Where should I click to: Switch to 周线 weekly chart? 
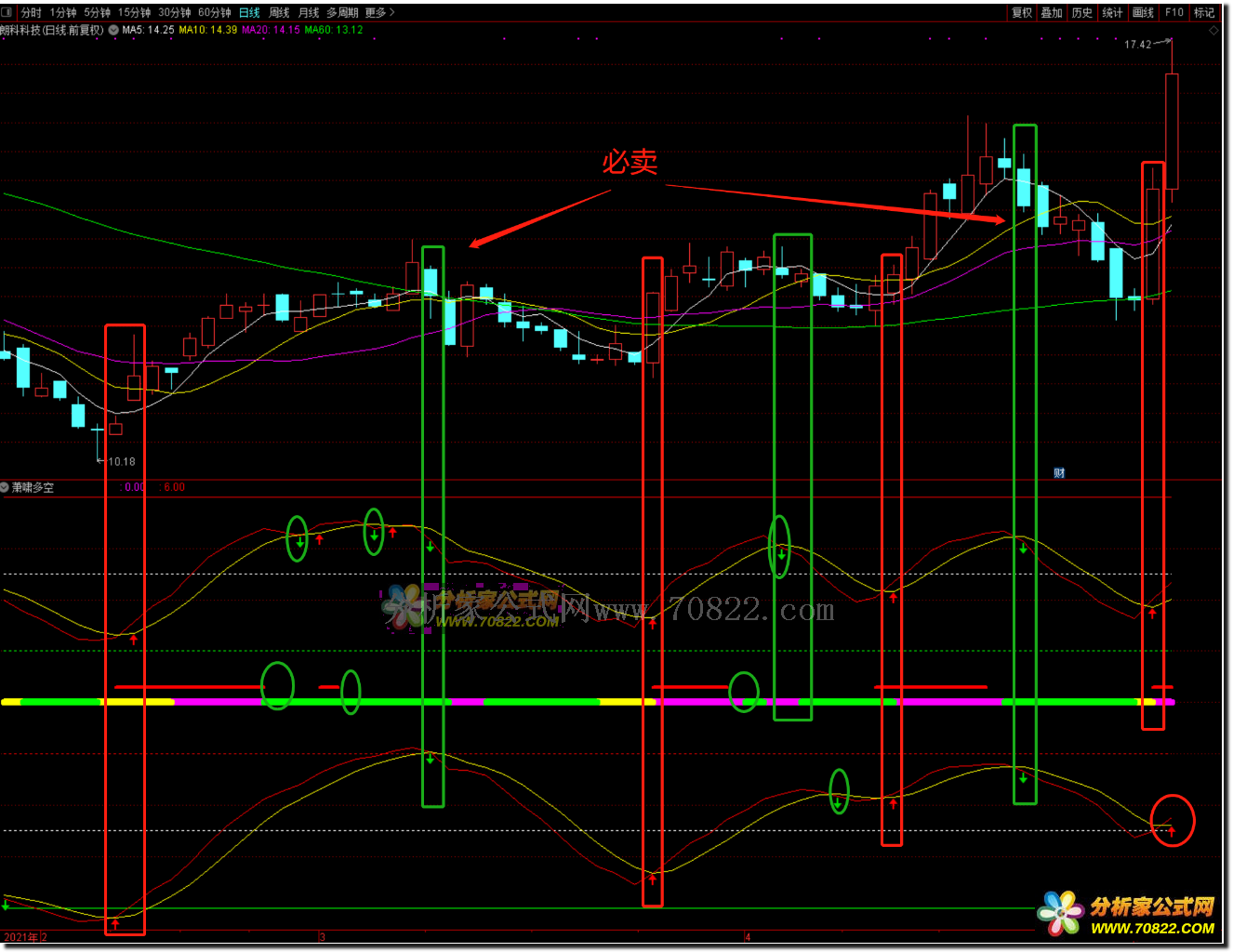[279, 13]
